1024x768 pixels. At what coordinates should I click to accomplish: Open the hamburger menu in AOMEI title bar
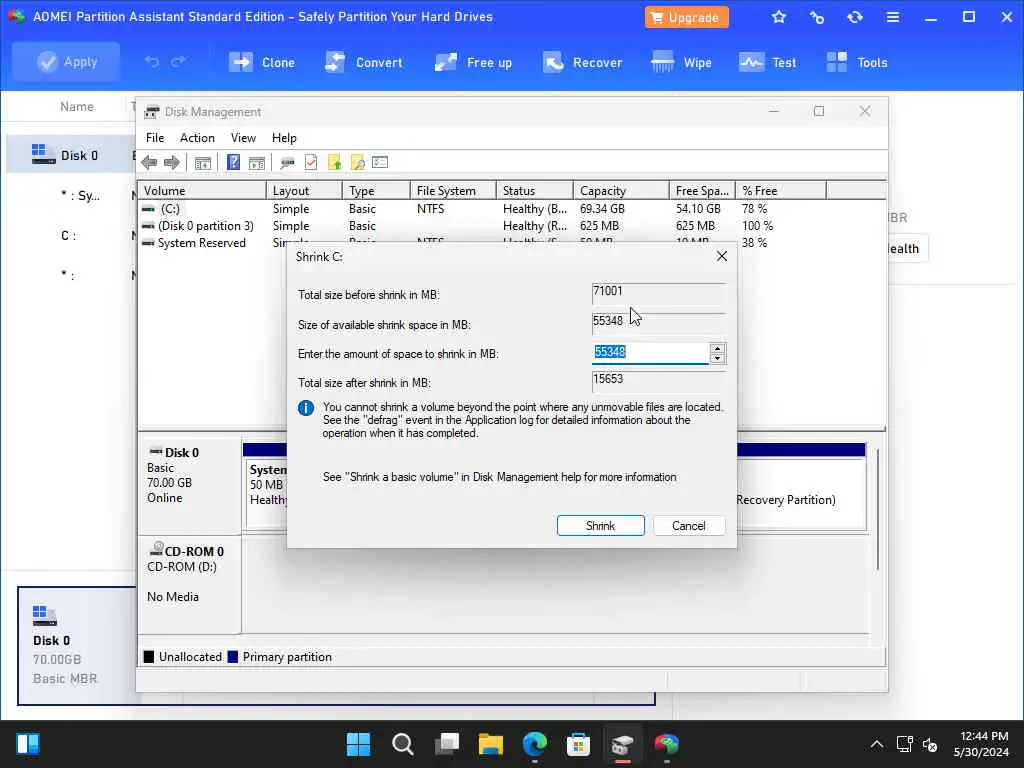pos(892,17)
